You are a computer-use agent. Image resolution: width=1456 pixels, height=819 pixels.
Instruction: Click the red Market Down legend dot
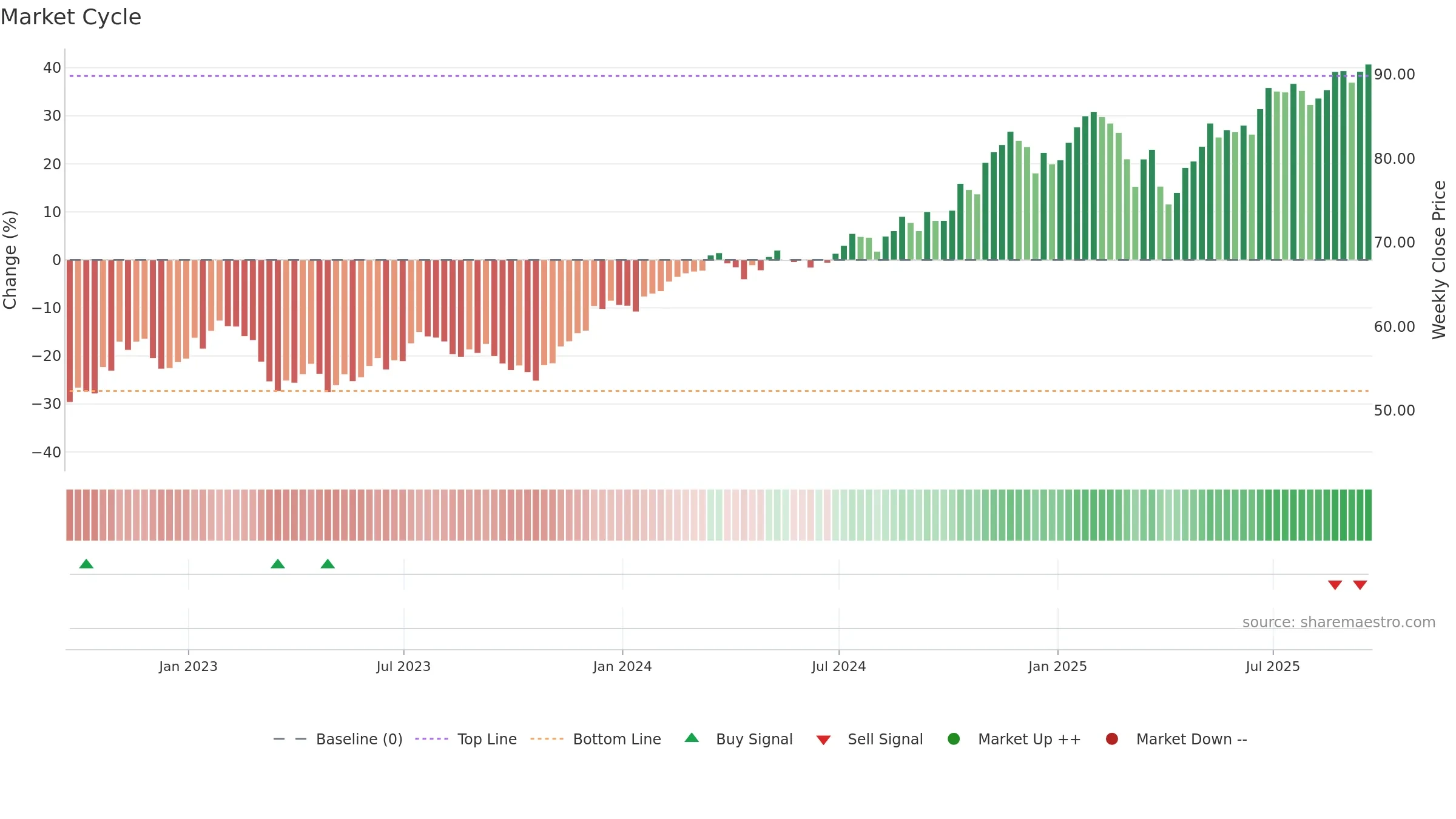tap(1112, 739)
